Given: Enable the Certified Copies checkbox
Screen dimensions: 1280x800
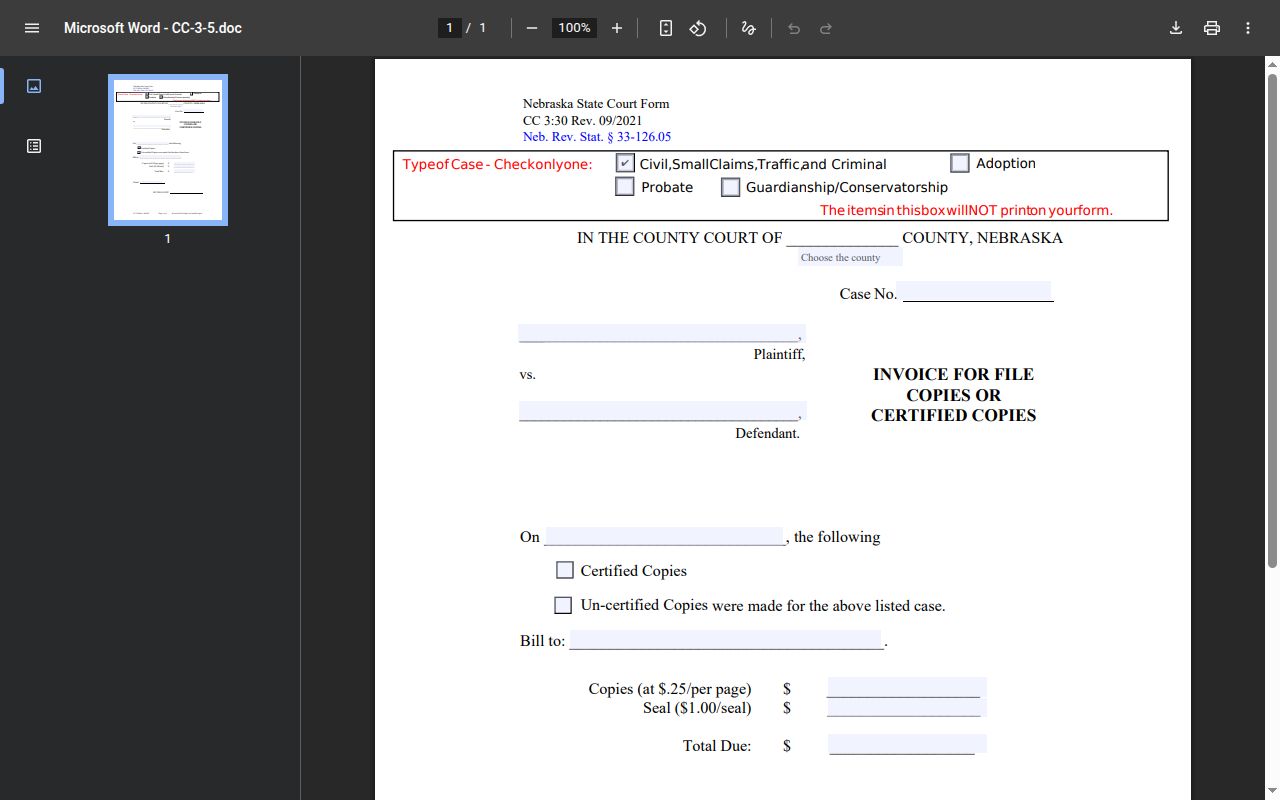Looking at the screenshot, I should [x=565, y=570].
